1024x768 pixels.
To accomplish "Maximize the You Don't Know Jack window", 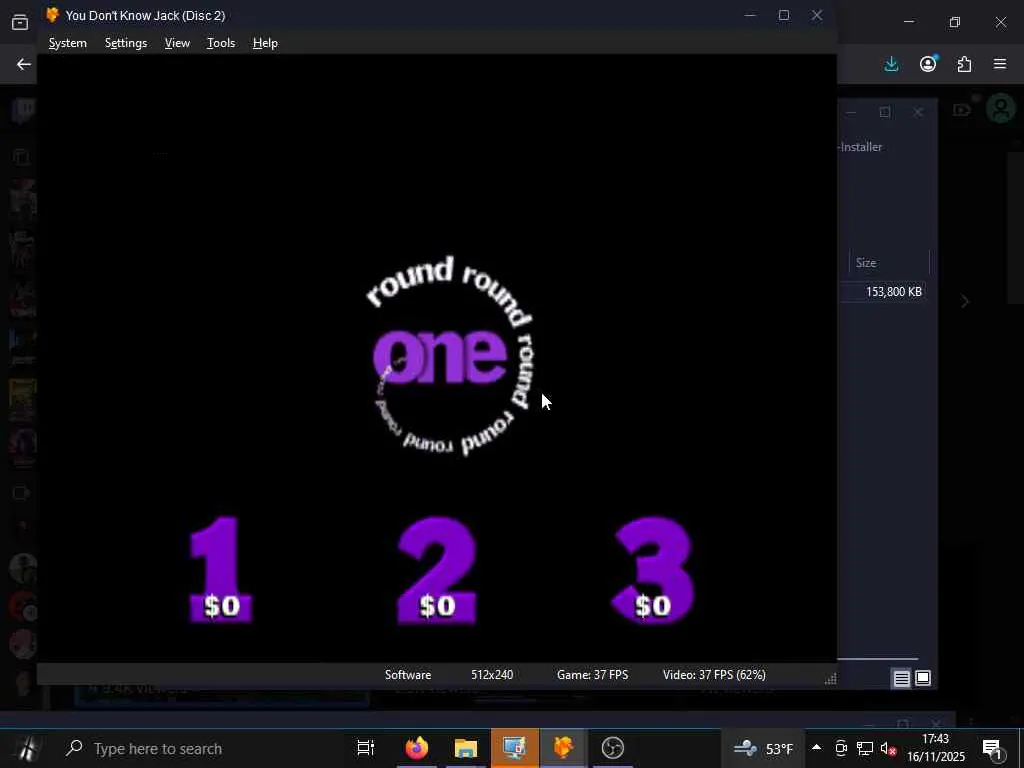I will click(x=784, y=15).
